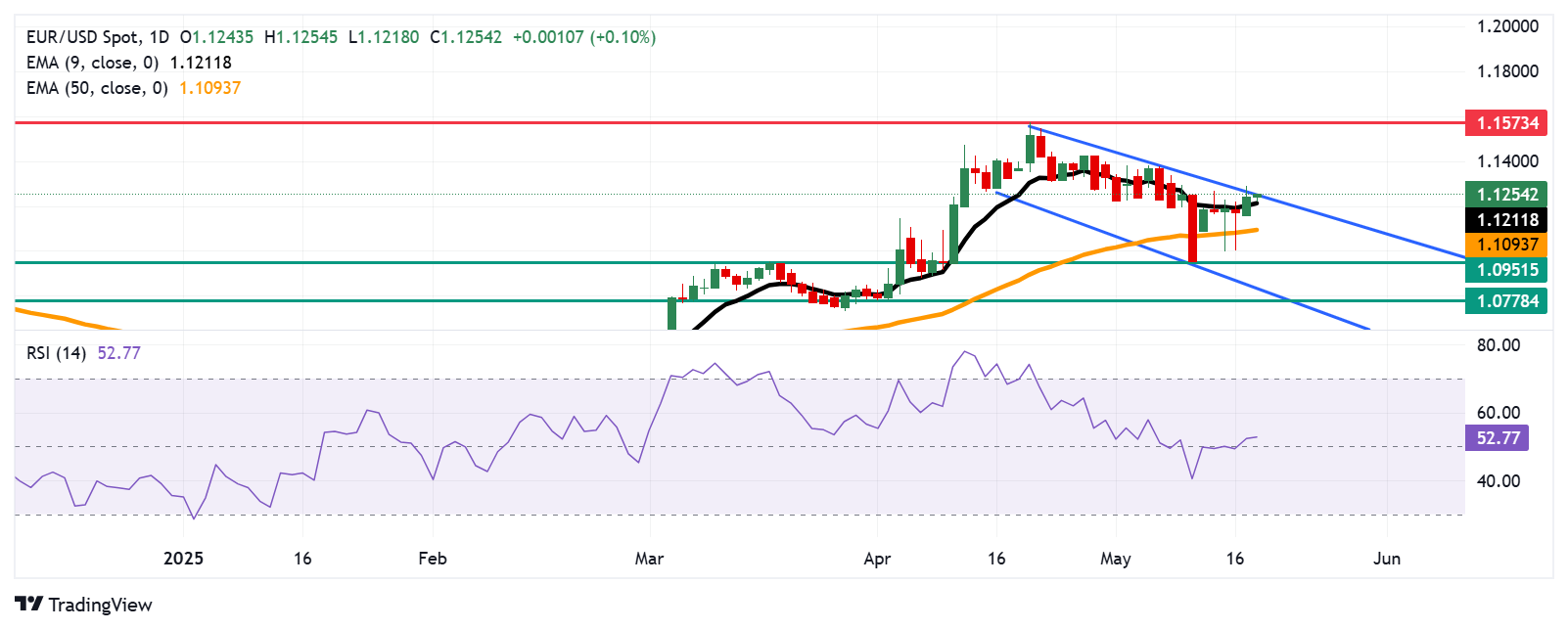Click the TradingView logo
The image size is (1568, 630).
pos(83,605)
